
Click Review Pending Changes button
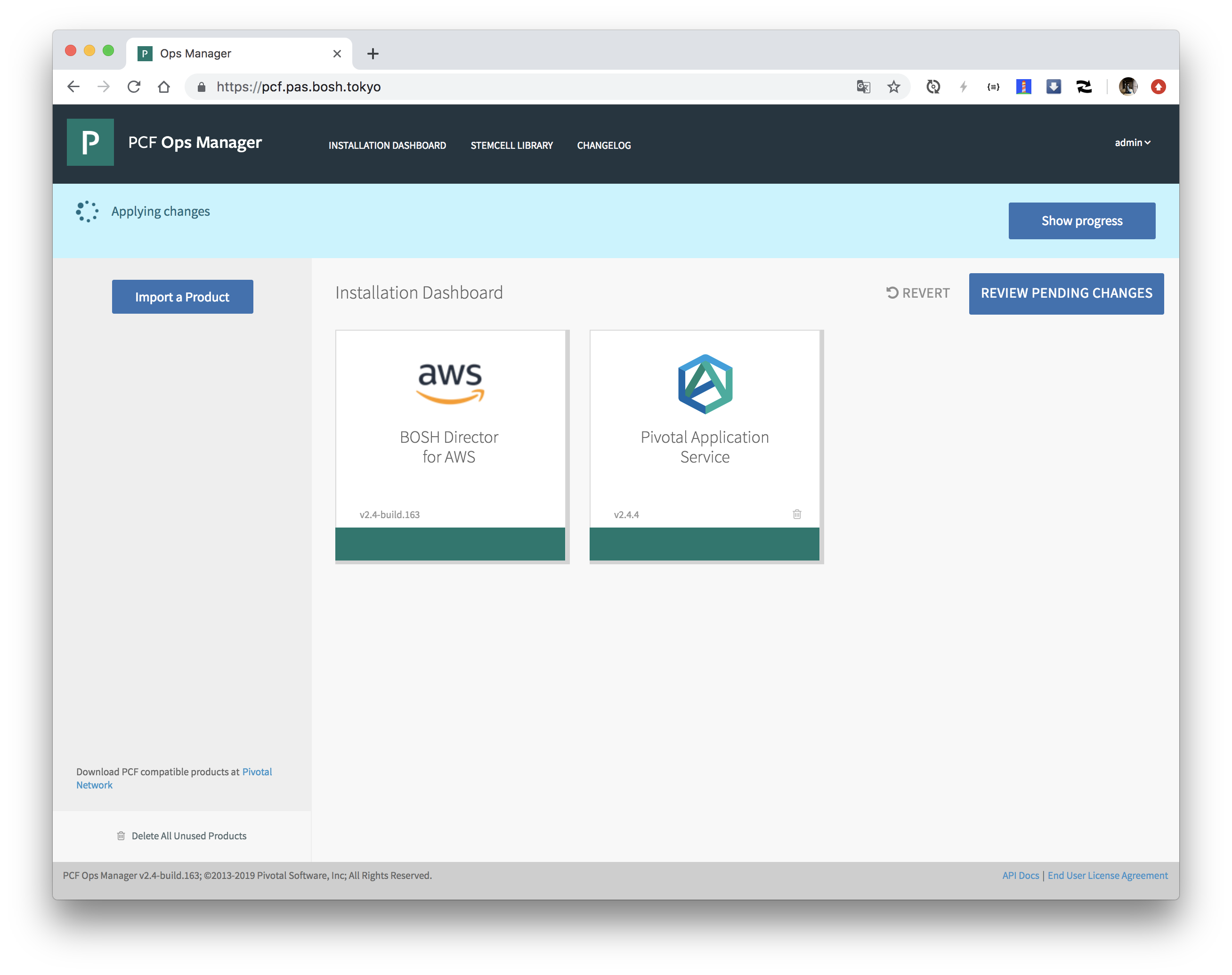1065,293
